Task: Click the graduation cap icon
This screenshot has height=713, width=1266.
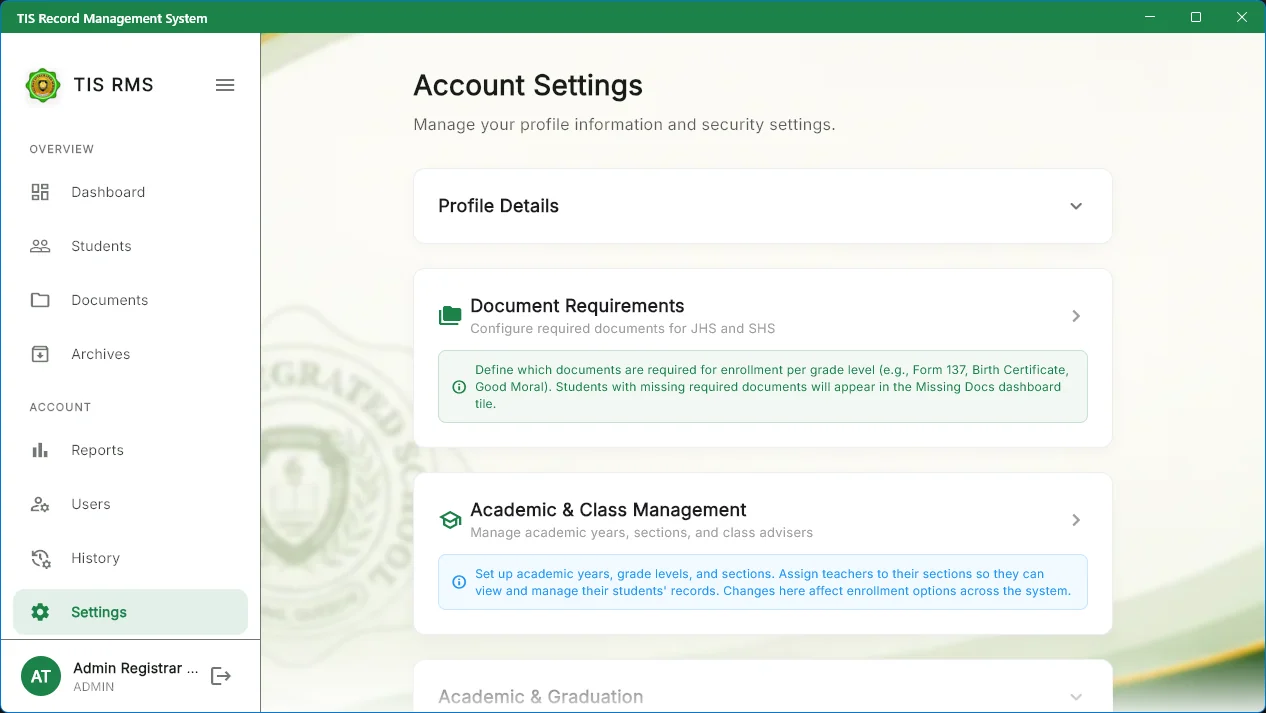Action: point(450,520)
